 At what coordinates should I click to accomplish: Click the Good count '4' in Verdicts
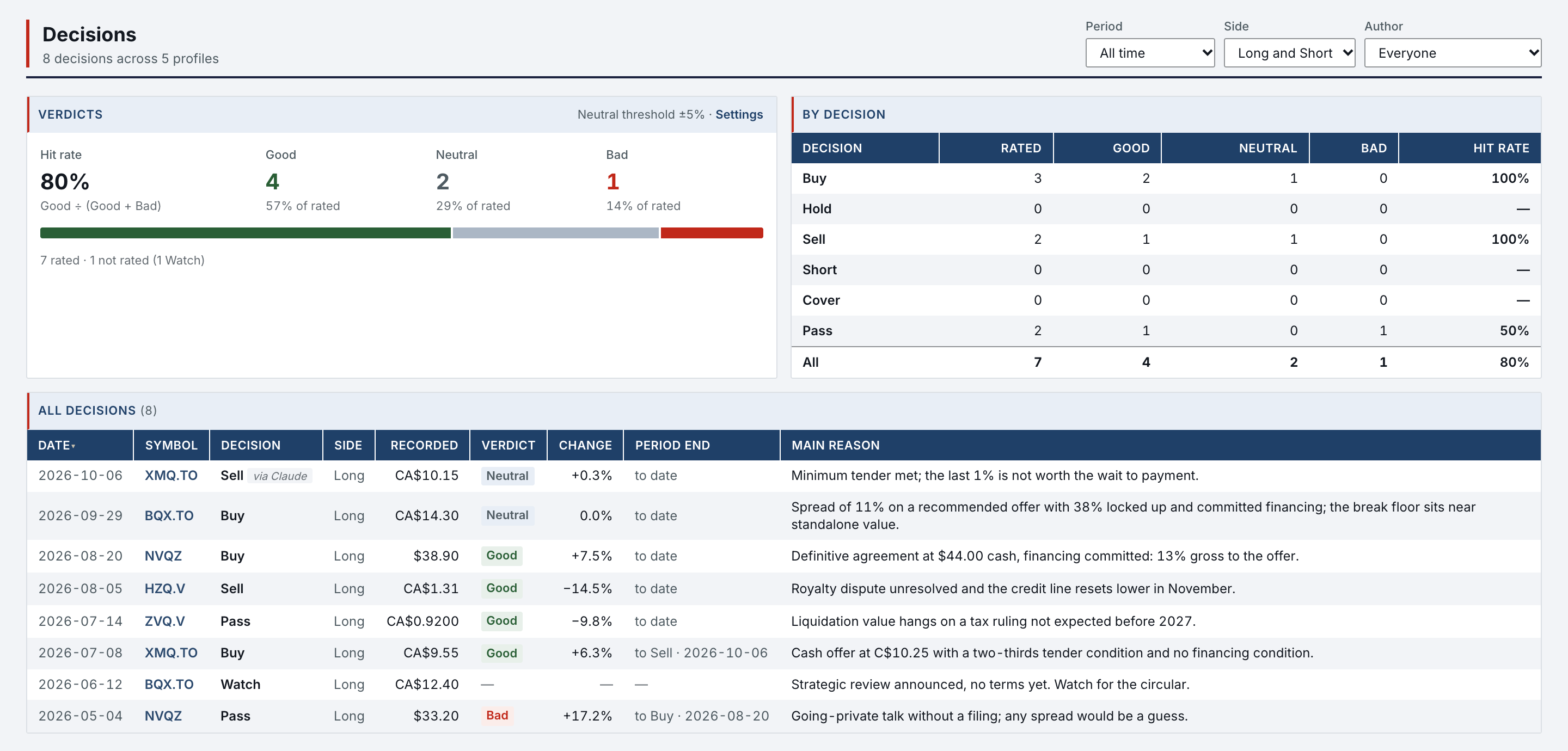(272, 181)
